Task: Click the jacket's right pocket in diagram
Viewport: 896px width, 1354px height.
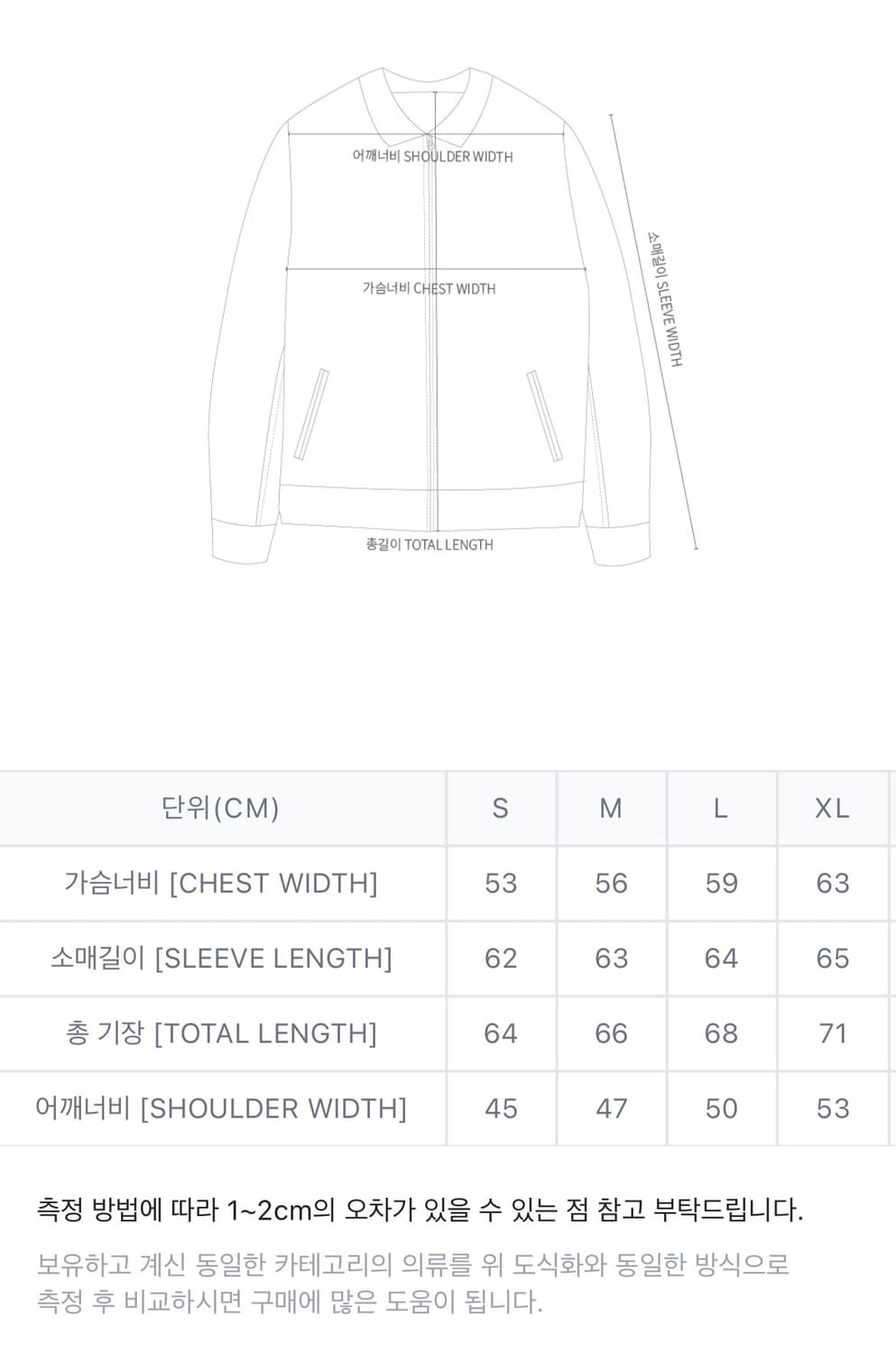Action: [544, 415]
